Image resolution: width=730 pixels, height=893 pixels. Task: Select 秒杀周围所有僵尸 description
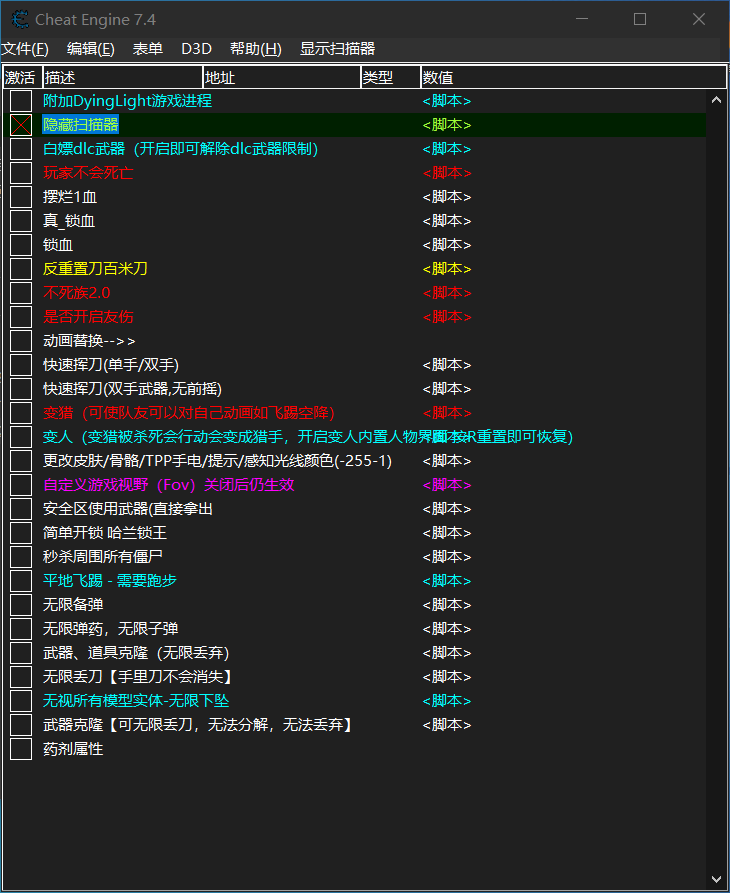(103, 556)
